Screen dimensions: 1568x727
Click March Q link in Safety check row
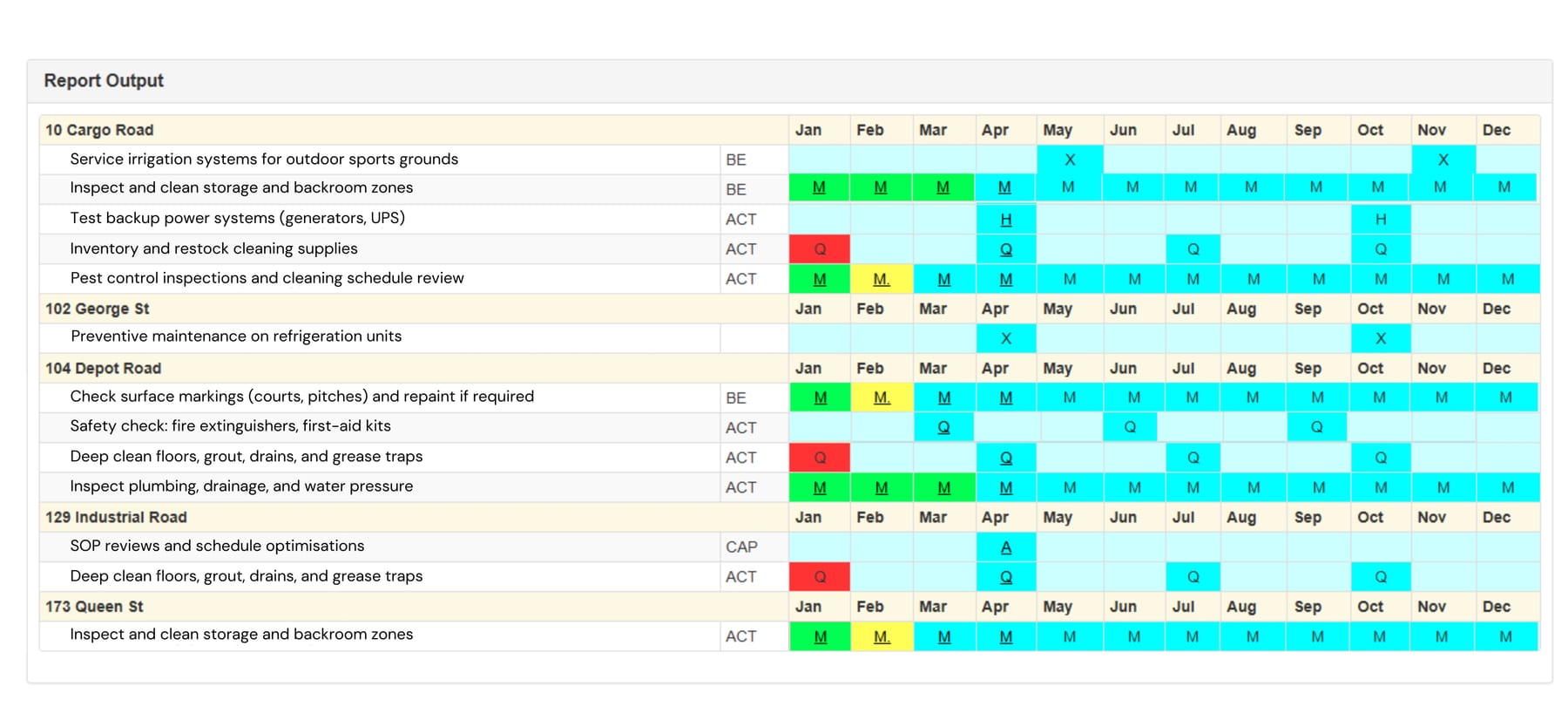[x=943, y=427]
